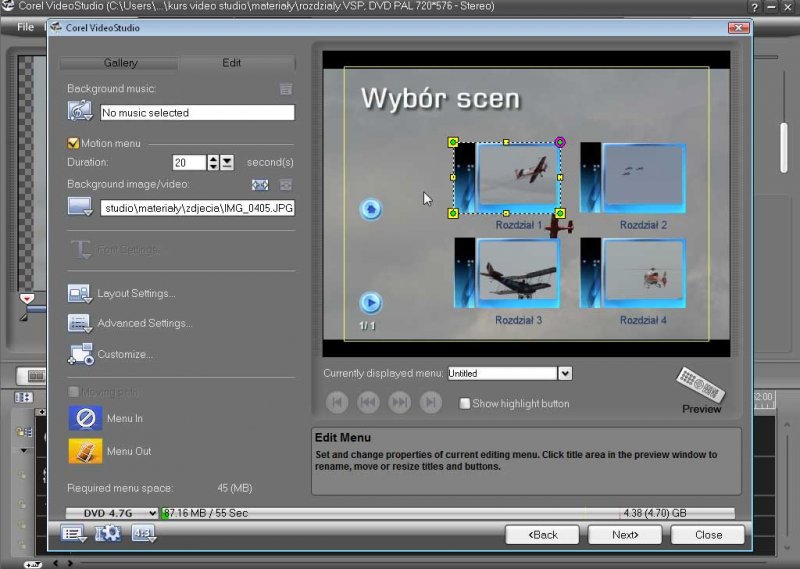This screenshot has height=569, width=800.
Task: Click the Wybór scen title text
Action: [440, 98]
